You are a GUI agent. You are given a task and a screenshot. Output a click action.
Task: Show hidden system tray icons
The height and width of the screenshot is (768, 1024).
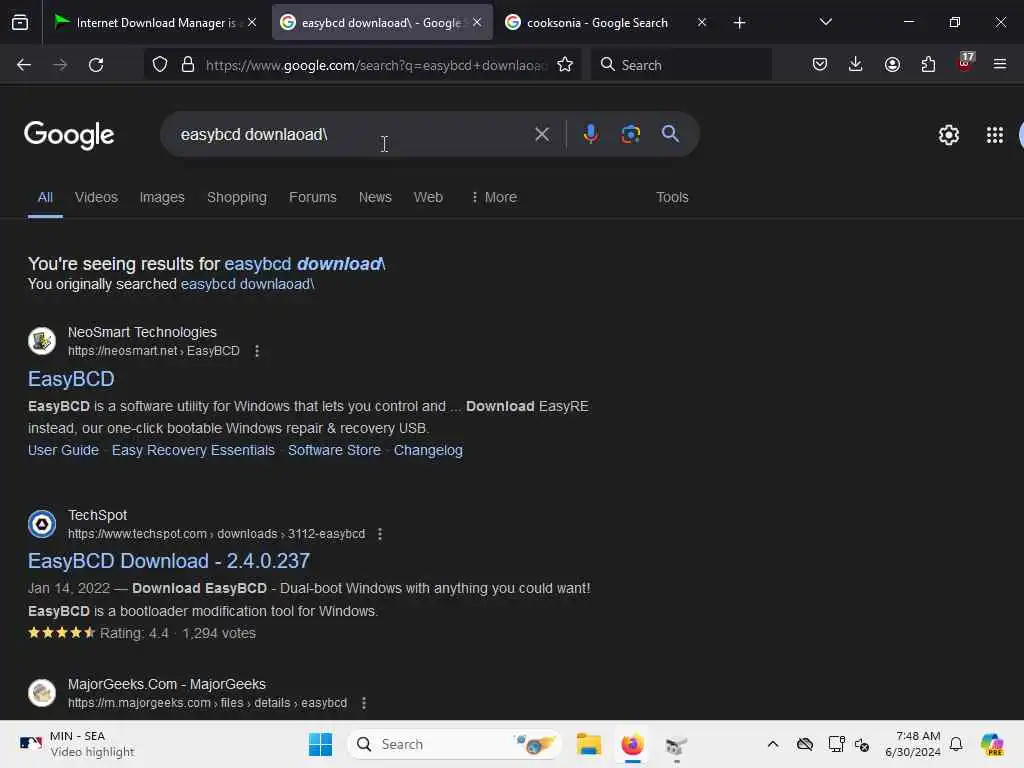(x=773, y=744)
